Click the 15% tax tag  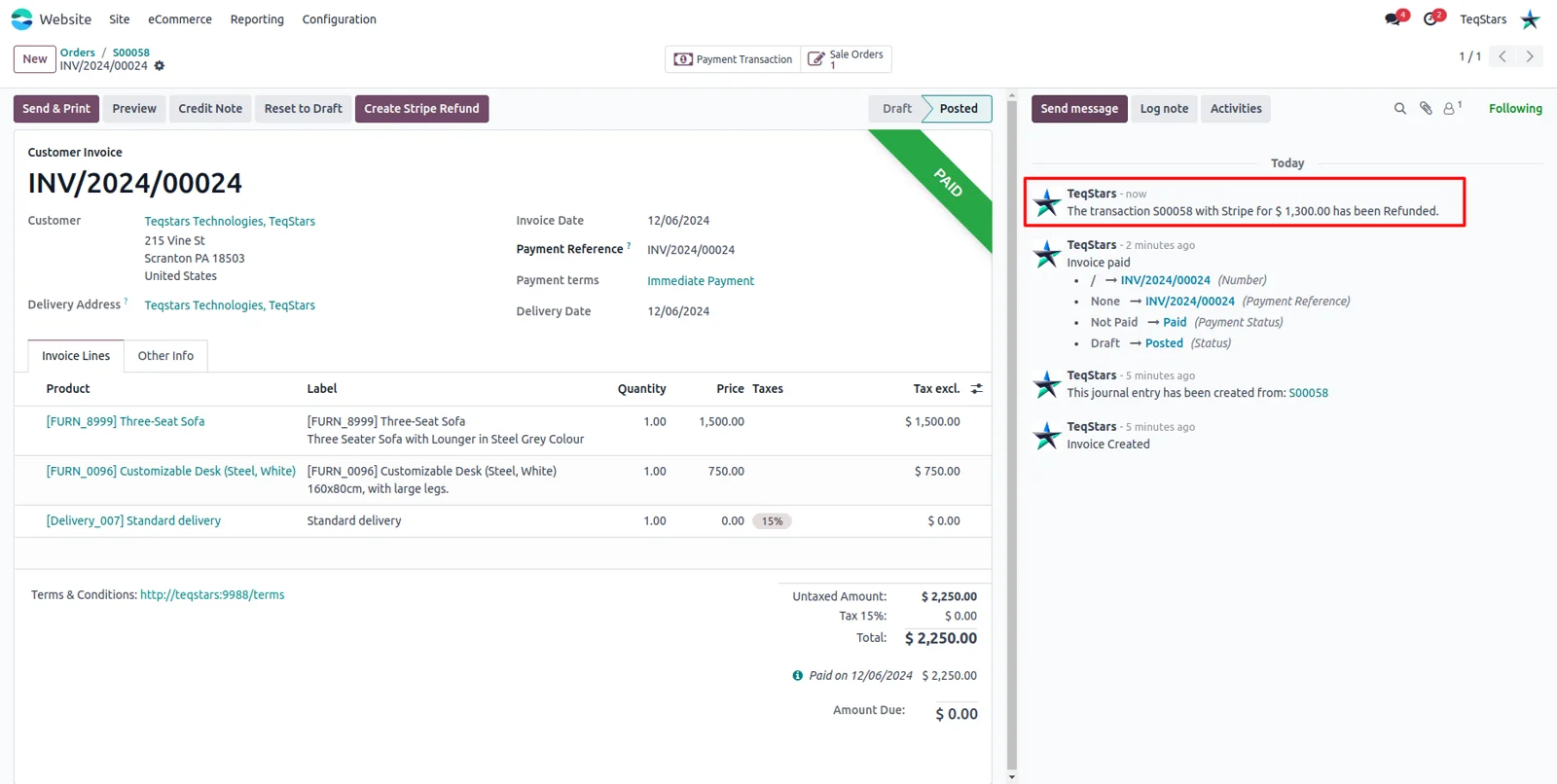pos(773,521)
